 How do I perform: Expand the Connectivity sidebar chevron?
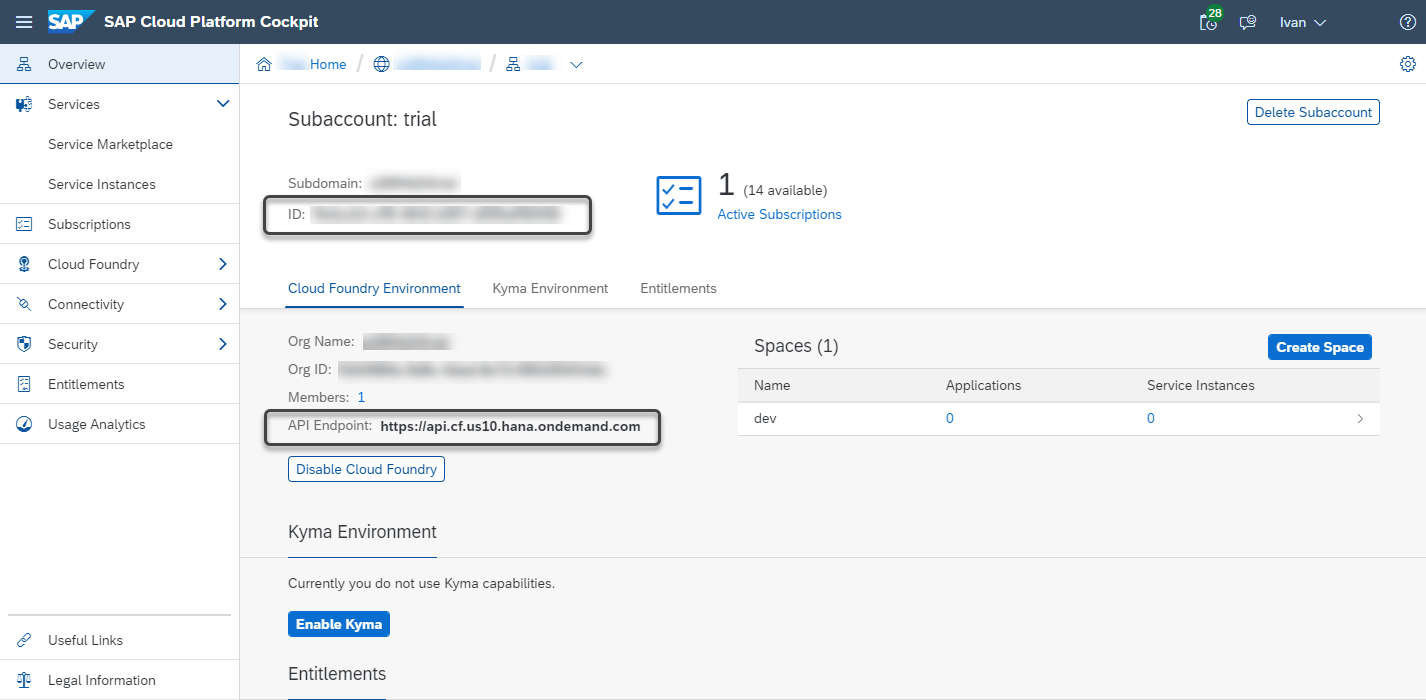(x=223, y=304)
